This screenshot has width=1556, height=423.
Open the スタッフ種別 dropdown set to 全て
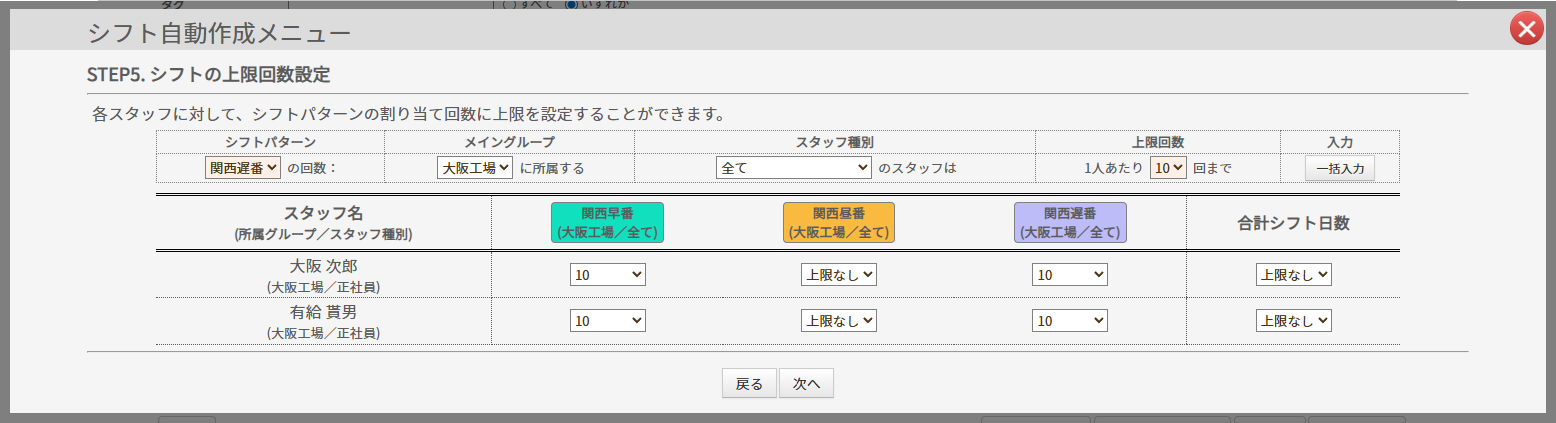pos(794,168)
